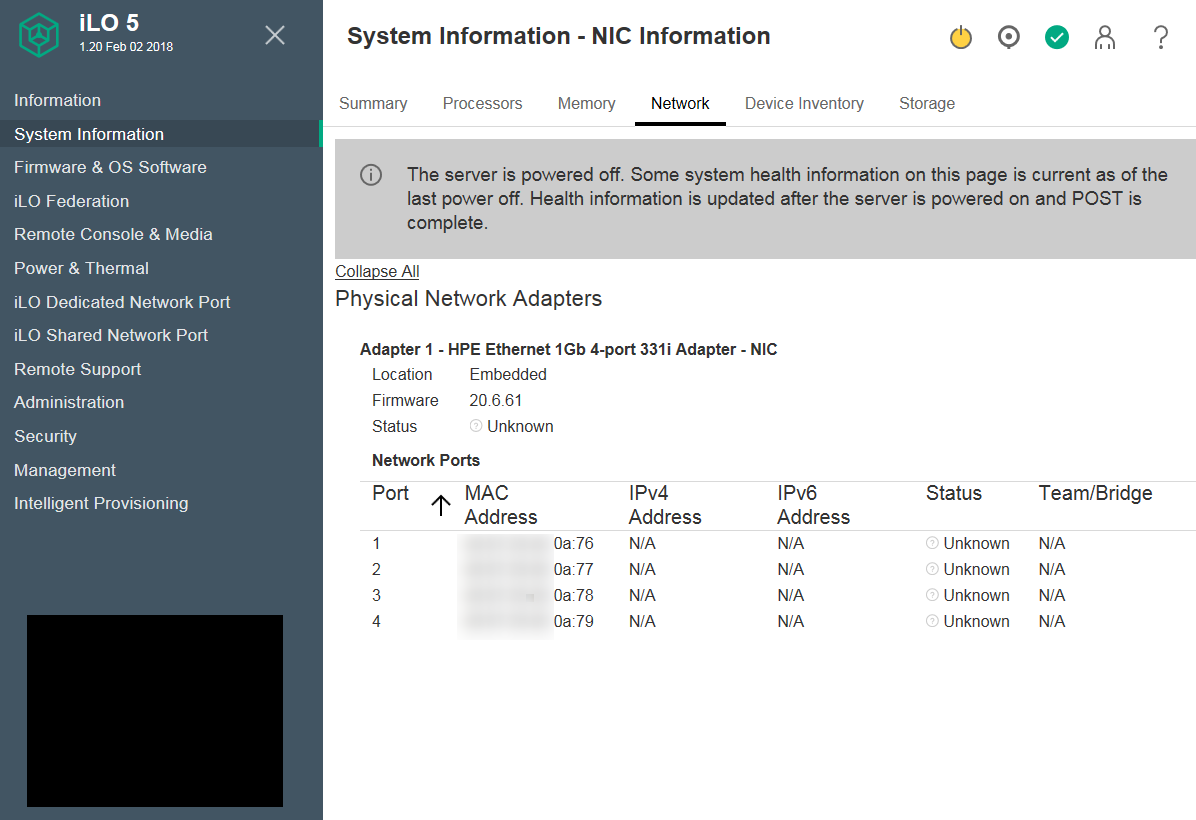Sort by the MAC Address column header
Viewport: 1196px width, 820px height.
tap(501, 505)
